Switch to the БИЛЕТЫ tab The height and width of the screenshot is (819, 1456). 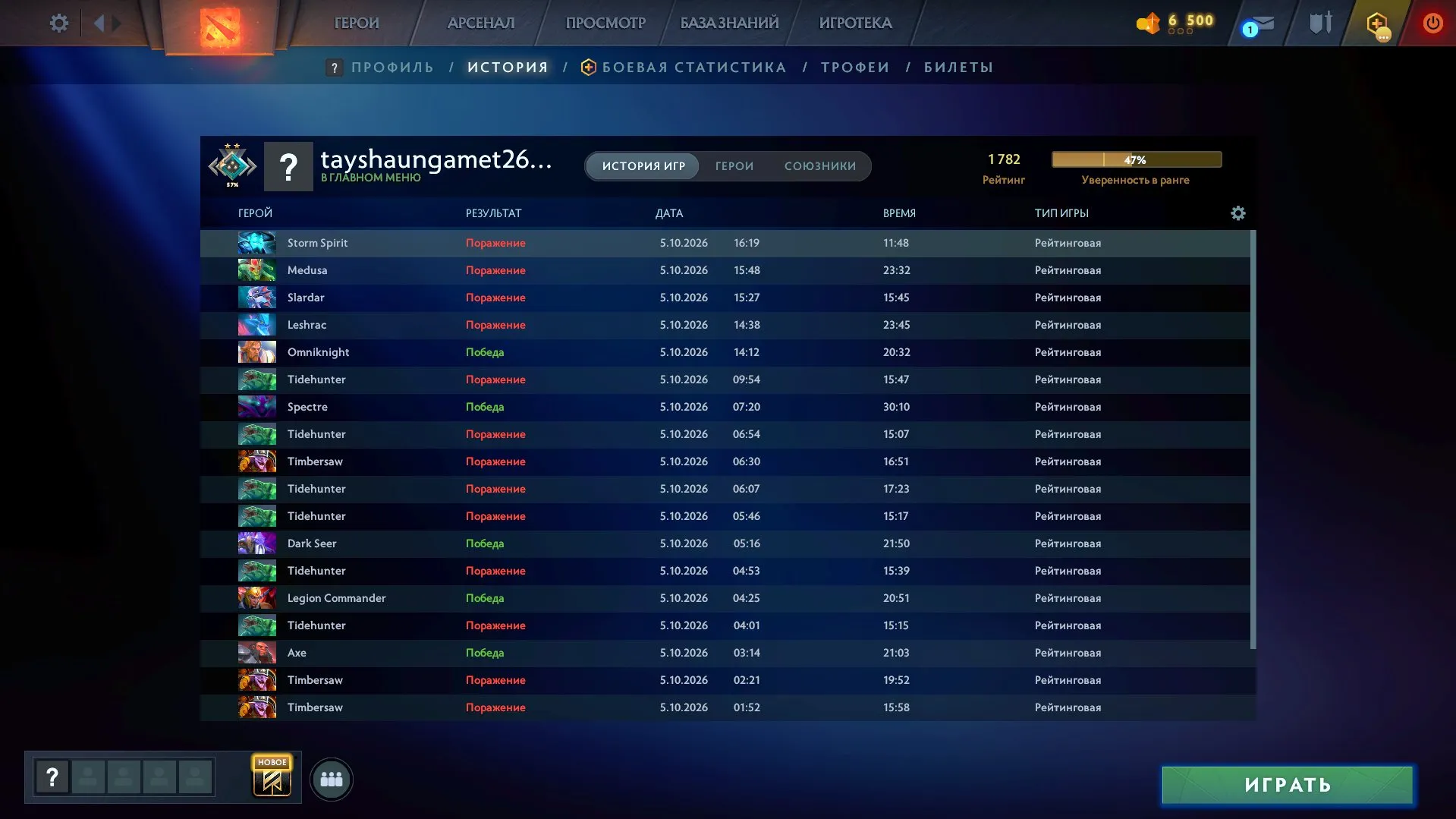tap(958, 68)
